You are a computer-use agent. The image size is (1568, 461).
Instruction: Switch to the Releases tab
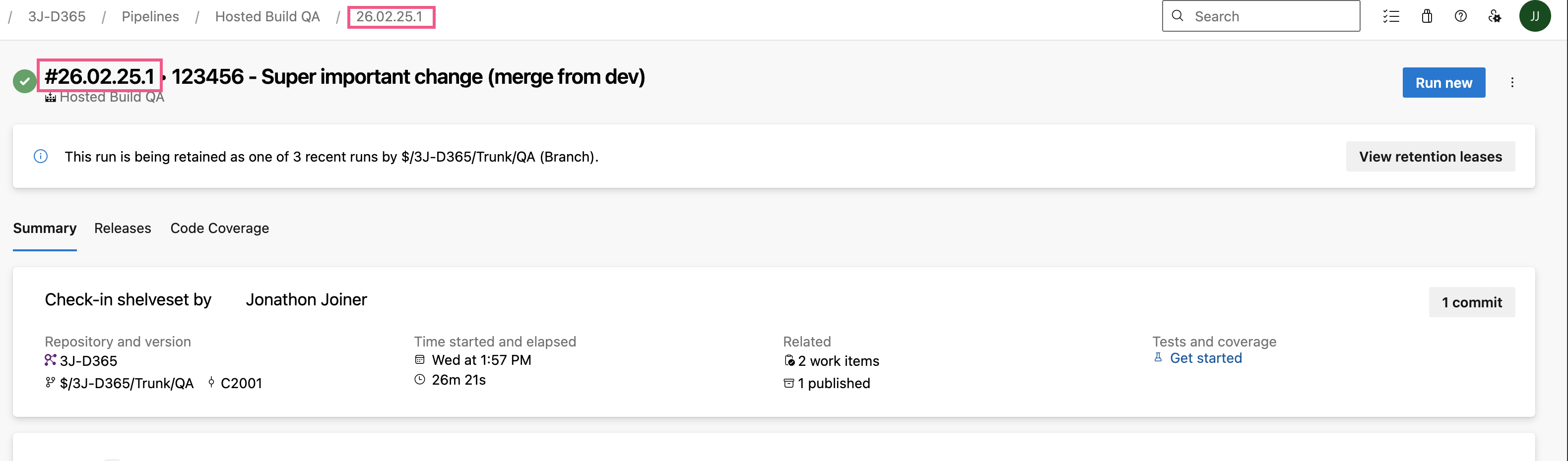pyautogui.click(x=123, y=228)
